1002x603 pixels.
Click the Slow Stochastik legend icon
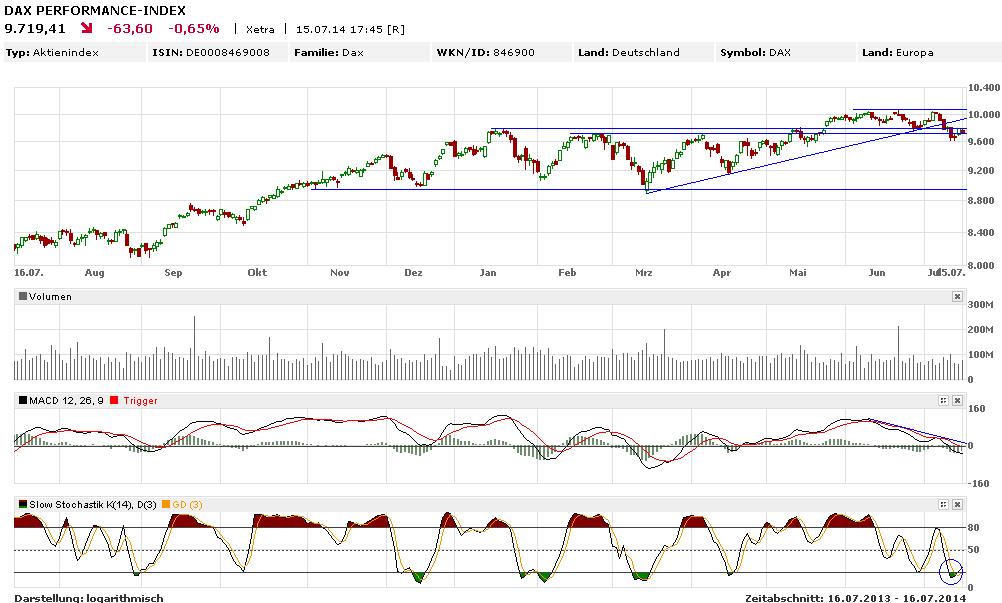coord(23,504)
